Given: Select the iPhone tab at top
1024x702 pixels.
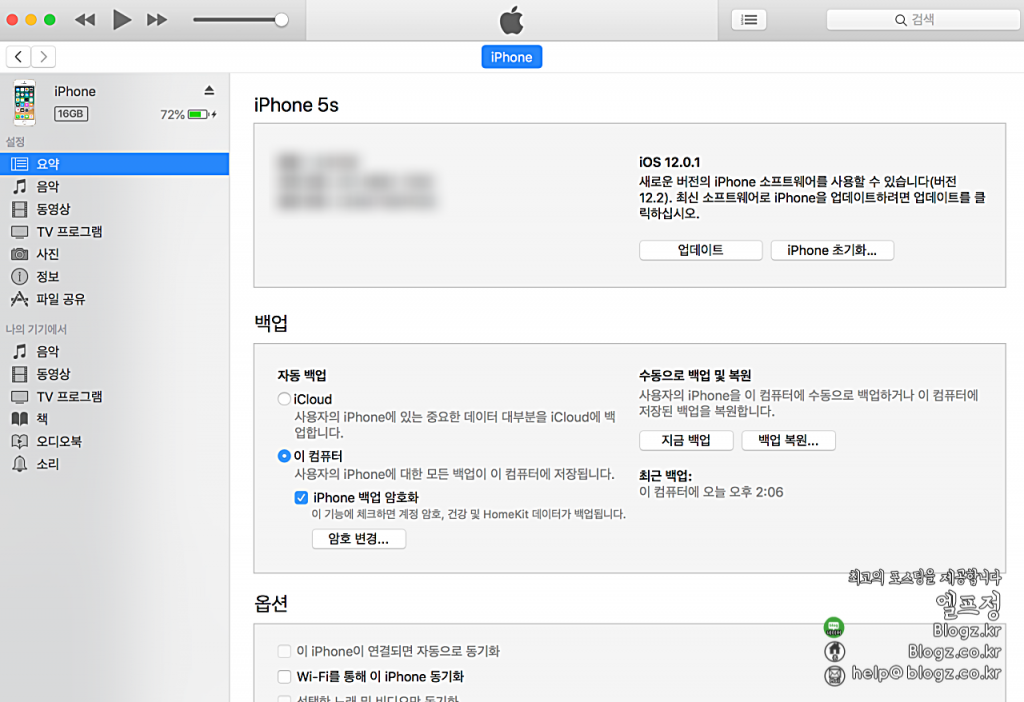Looking at the screenshot, I should 511,57.
